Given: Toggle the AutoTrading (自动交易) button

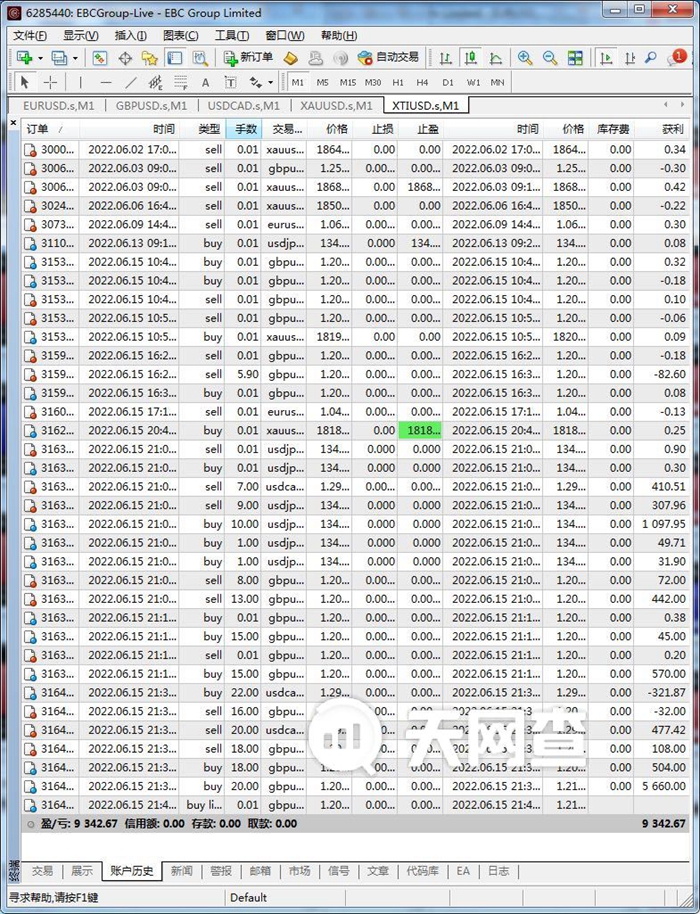Looking at the screenshot, I should point(388,58).
